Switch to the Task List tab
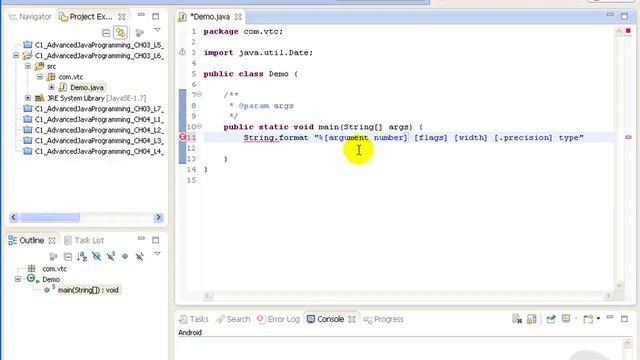 84,240
